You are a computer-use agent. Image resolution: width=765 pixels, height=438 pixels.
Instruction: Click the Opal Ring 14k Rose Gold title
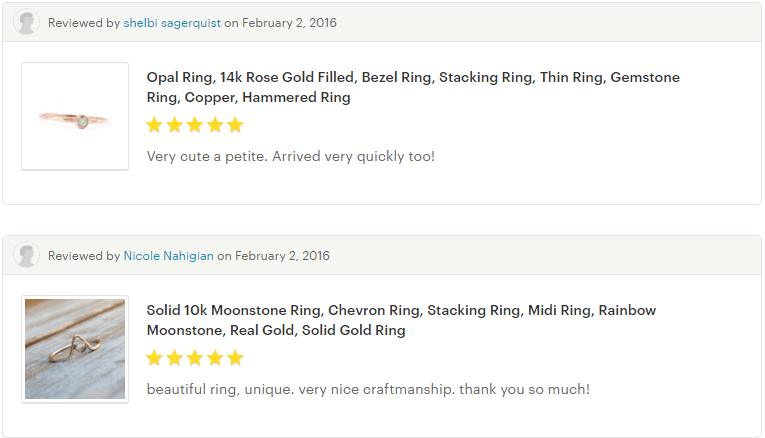(412, 87)
